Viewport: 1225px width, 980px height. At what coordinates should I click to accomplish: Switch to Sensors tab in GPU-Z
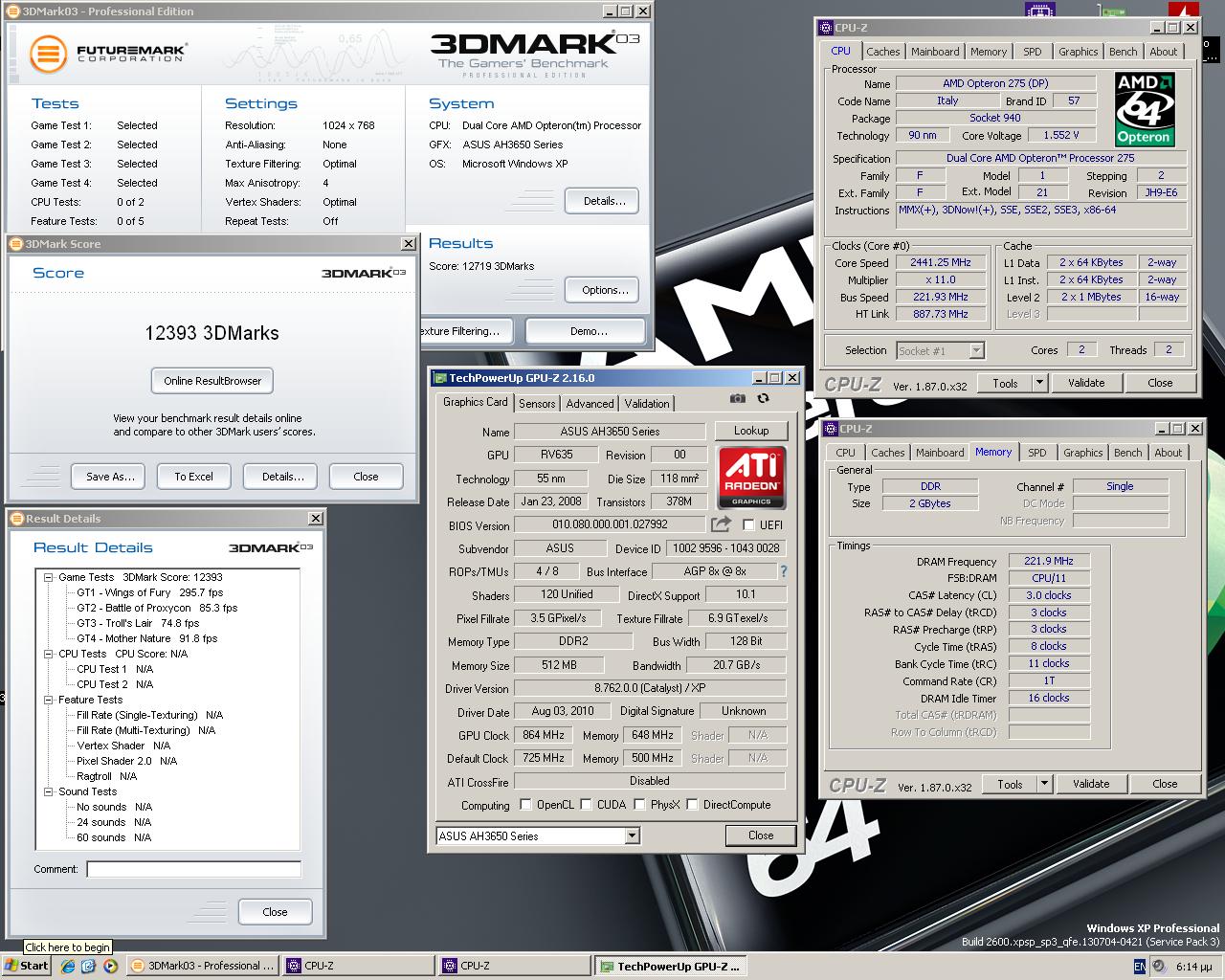[x=537, y=404]
